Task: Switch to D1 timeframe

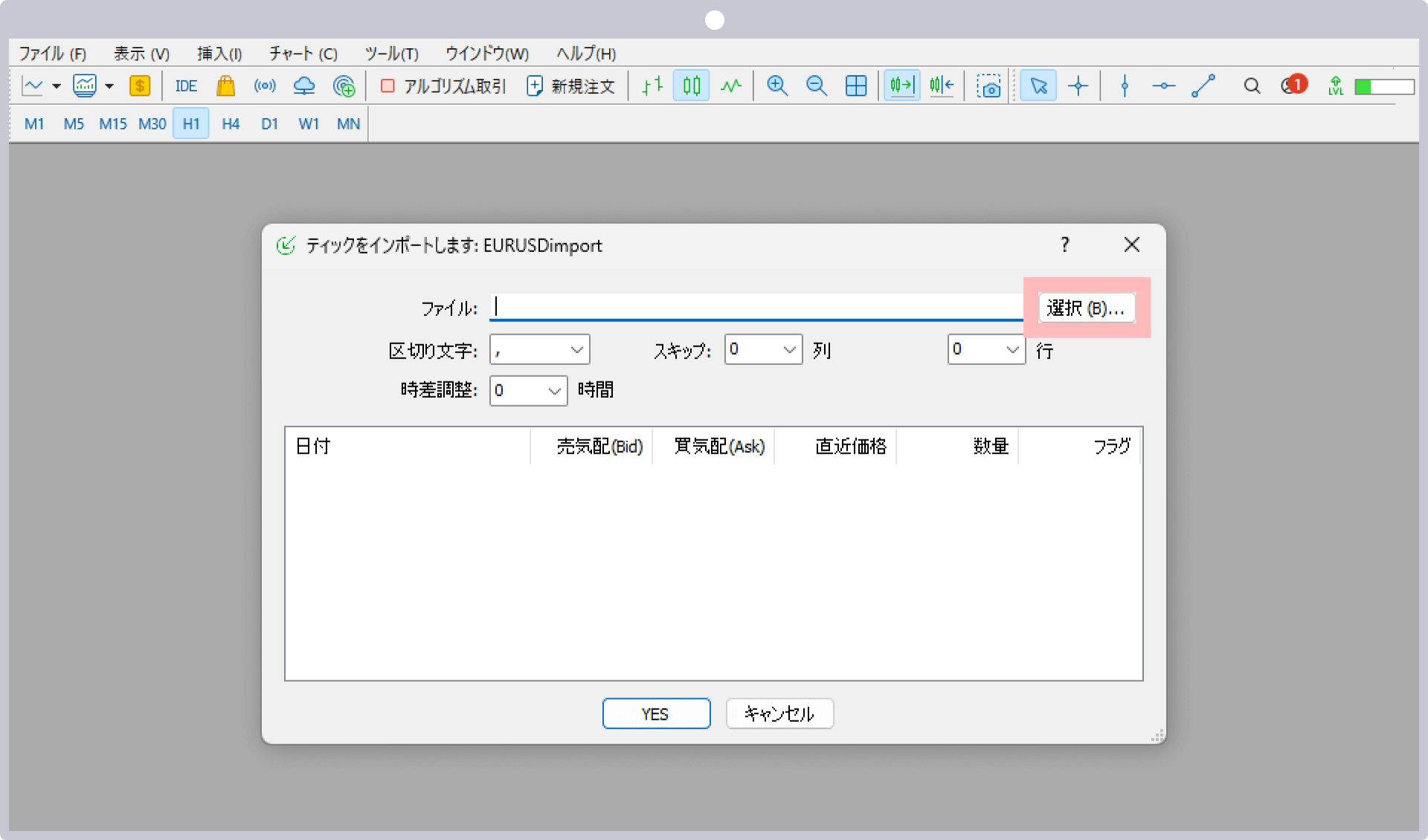Action: click(269, 124)
